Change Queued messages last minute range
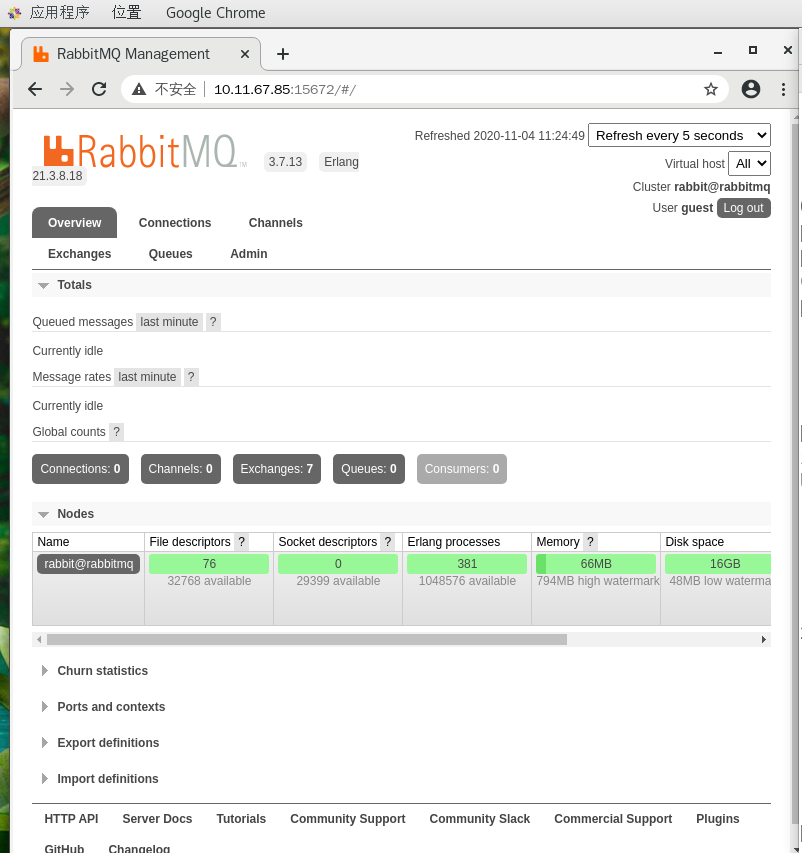The height and width of the screenshot is (853, 802). (x=169, y=322)
